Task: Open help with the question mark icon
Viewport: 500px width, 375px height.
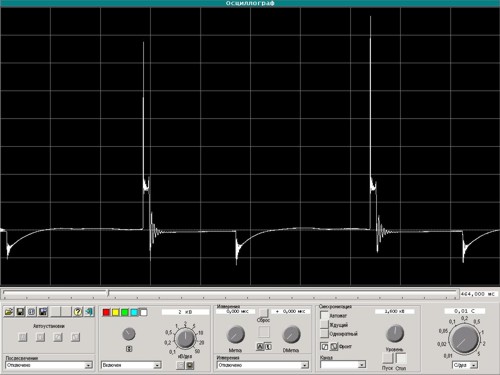Action: 78,312
